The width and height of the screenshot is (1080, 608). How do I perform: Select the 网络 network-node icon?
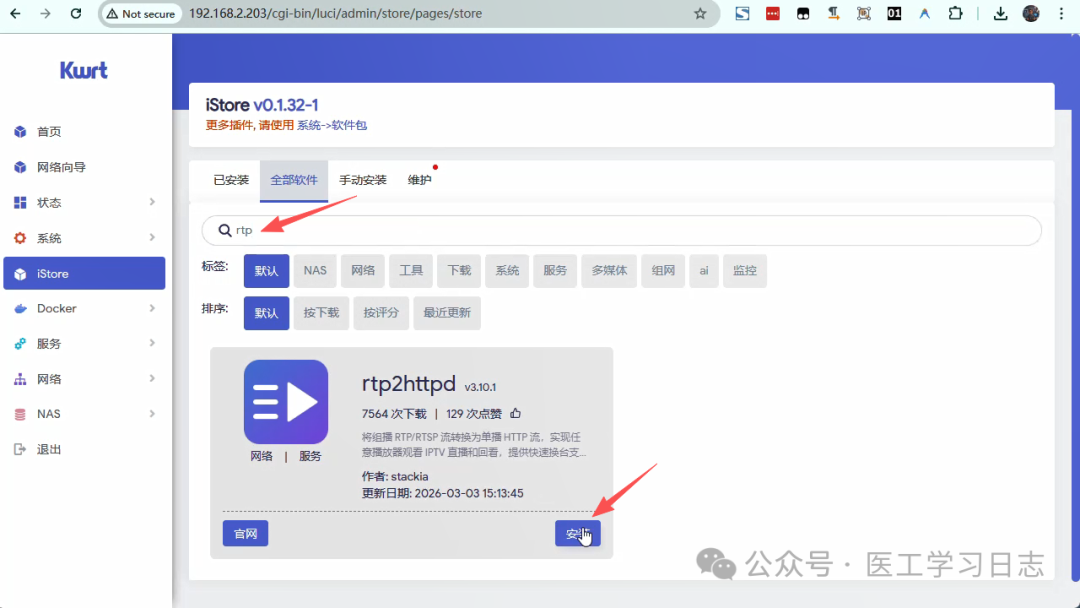(x=22, y=378)
